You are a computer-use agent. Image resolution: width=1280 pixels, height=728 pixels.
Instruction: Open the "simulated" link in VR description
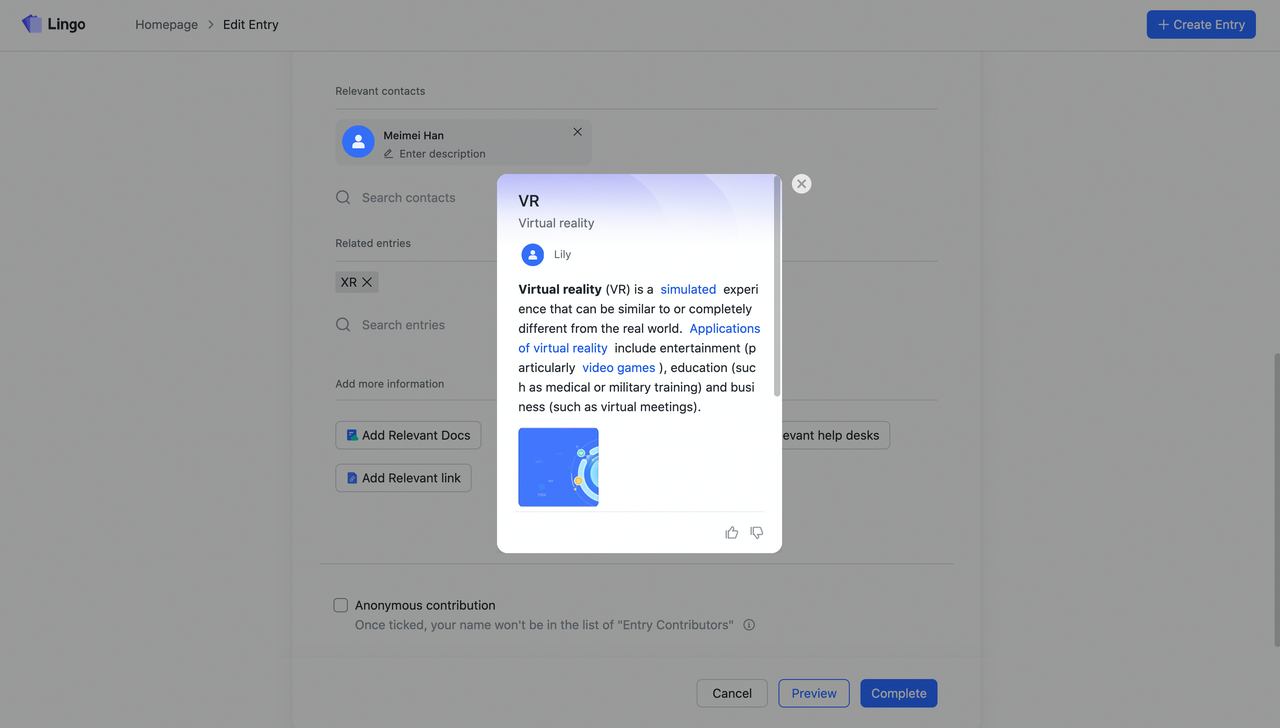tap(688, 289)
